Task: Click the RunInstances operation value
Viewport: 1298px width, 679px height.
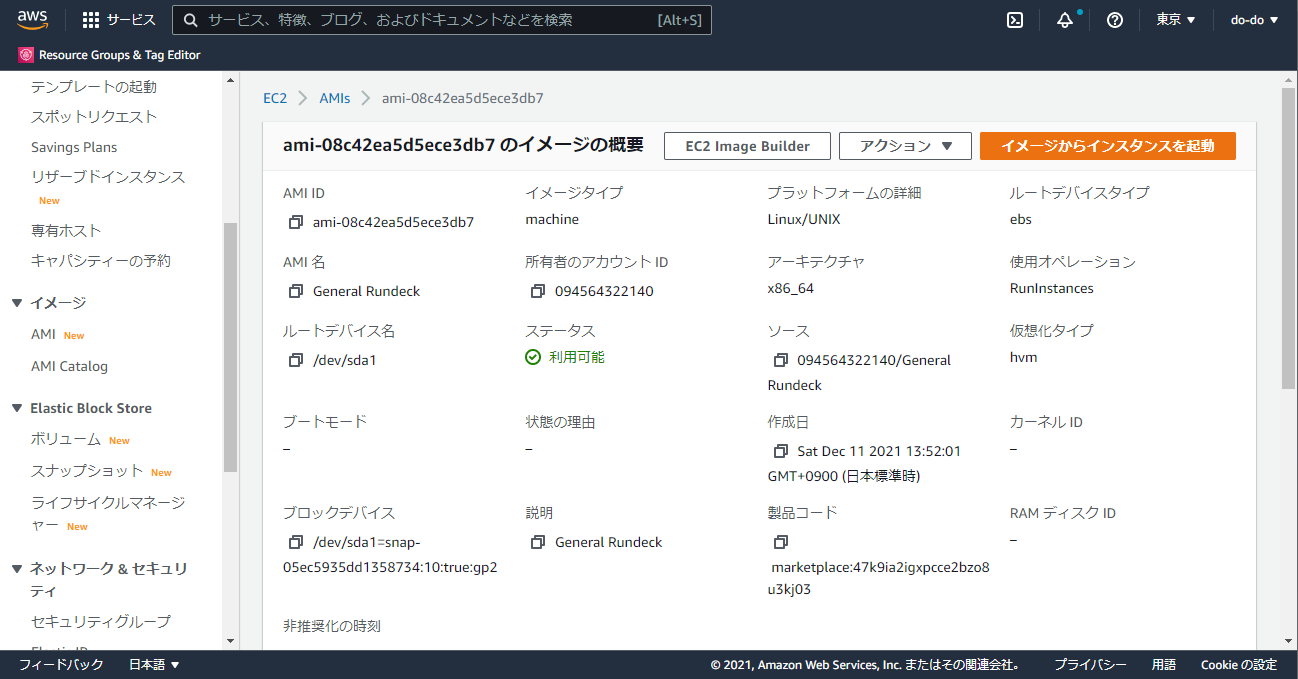Action: pyautogui.click(x=1052, y=288)
